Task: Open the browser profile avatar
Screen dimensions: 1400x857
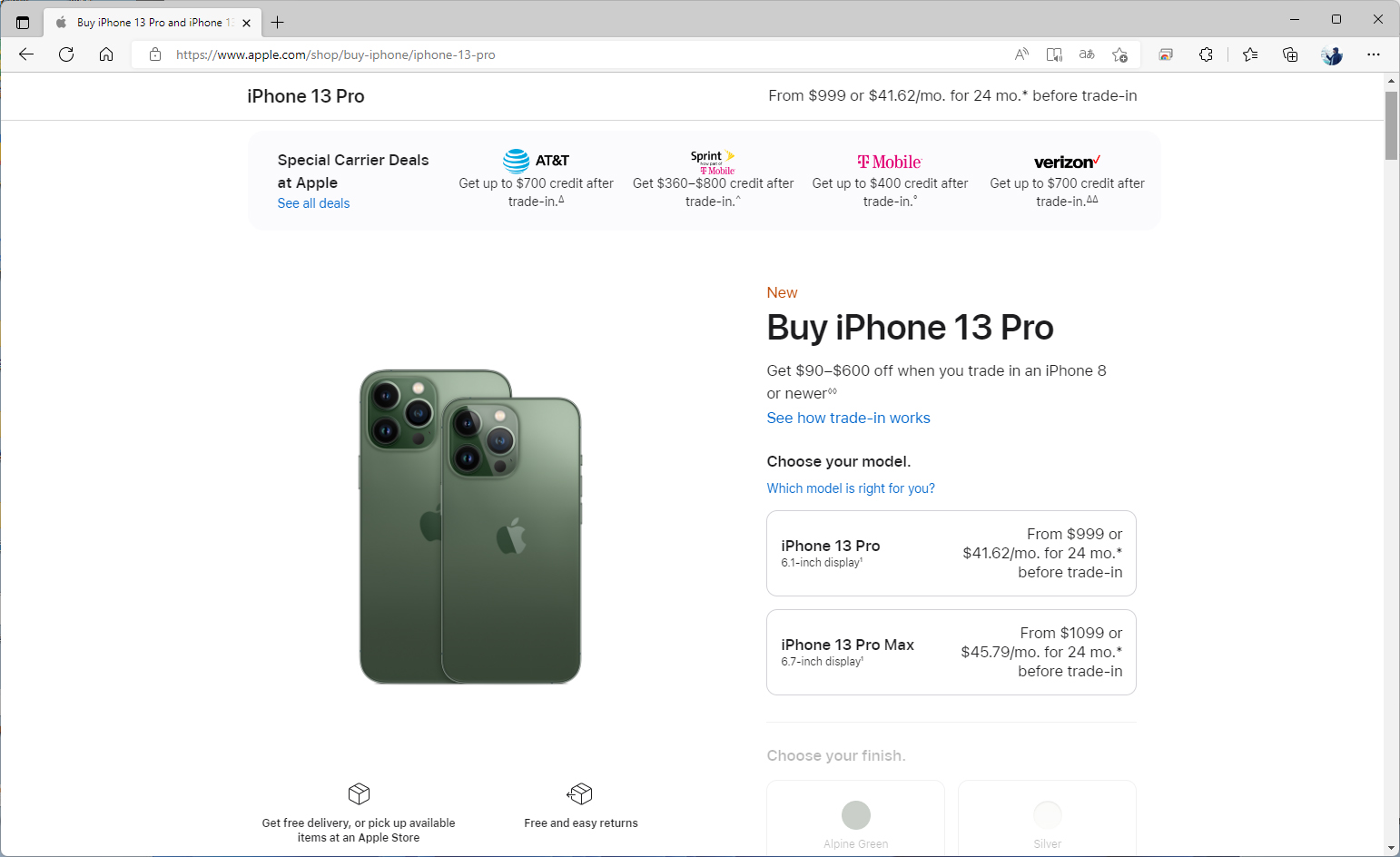Action: click(1332, 54)
